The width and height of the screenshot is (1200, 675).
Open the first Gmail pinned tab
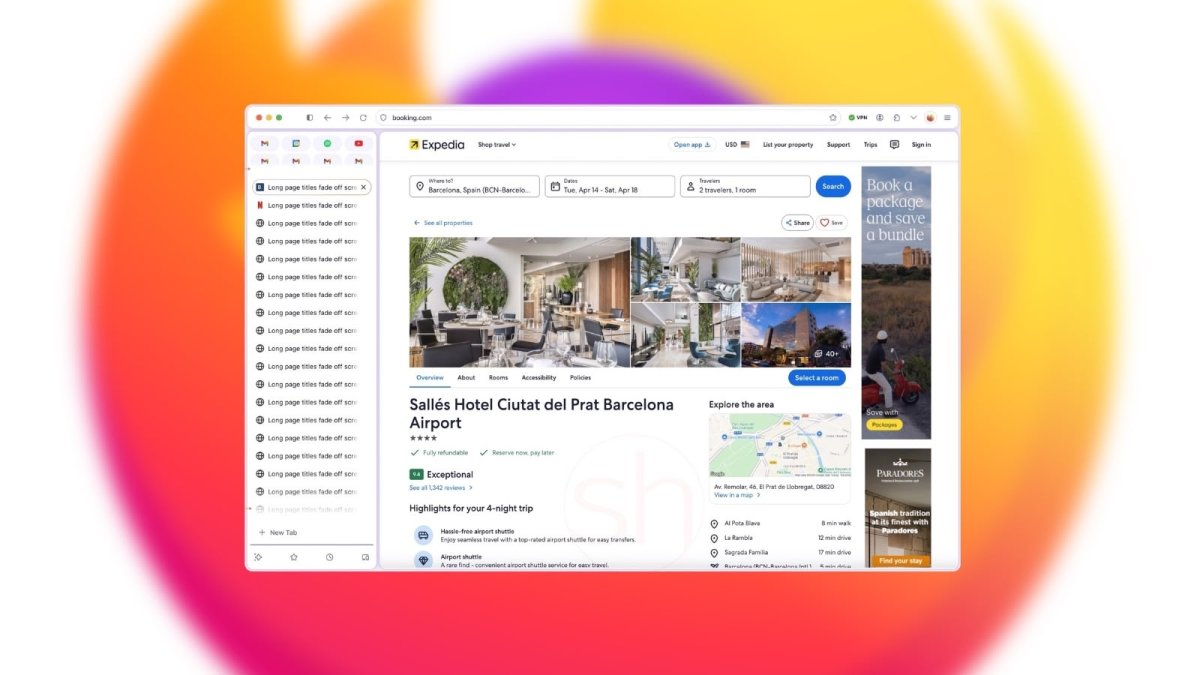pos(264,143)
